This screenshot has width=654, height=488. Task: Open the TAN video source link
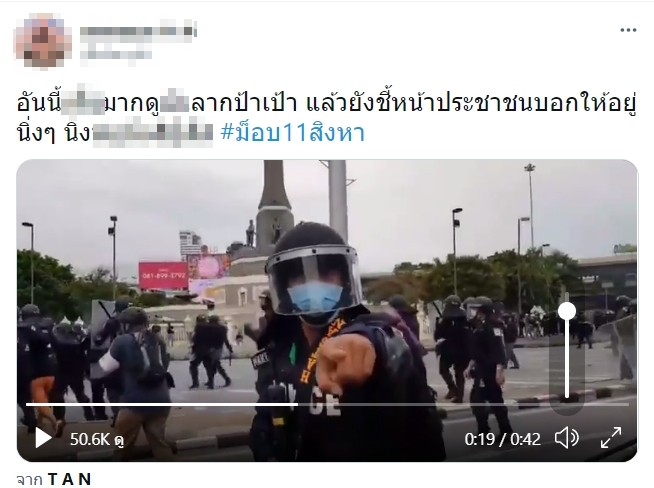click(x=70, y=479)
